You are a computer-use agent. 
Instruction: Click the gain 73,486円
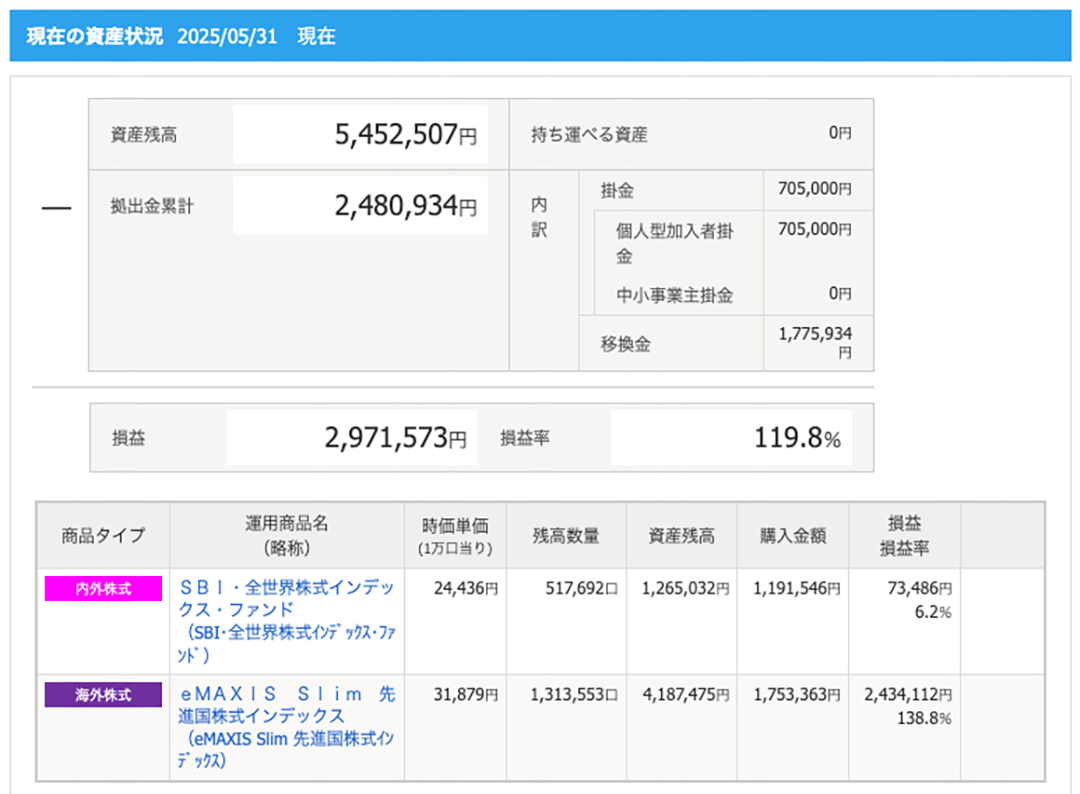[x=920, y=589]
